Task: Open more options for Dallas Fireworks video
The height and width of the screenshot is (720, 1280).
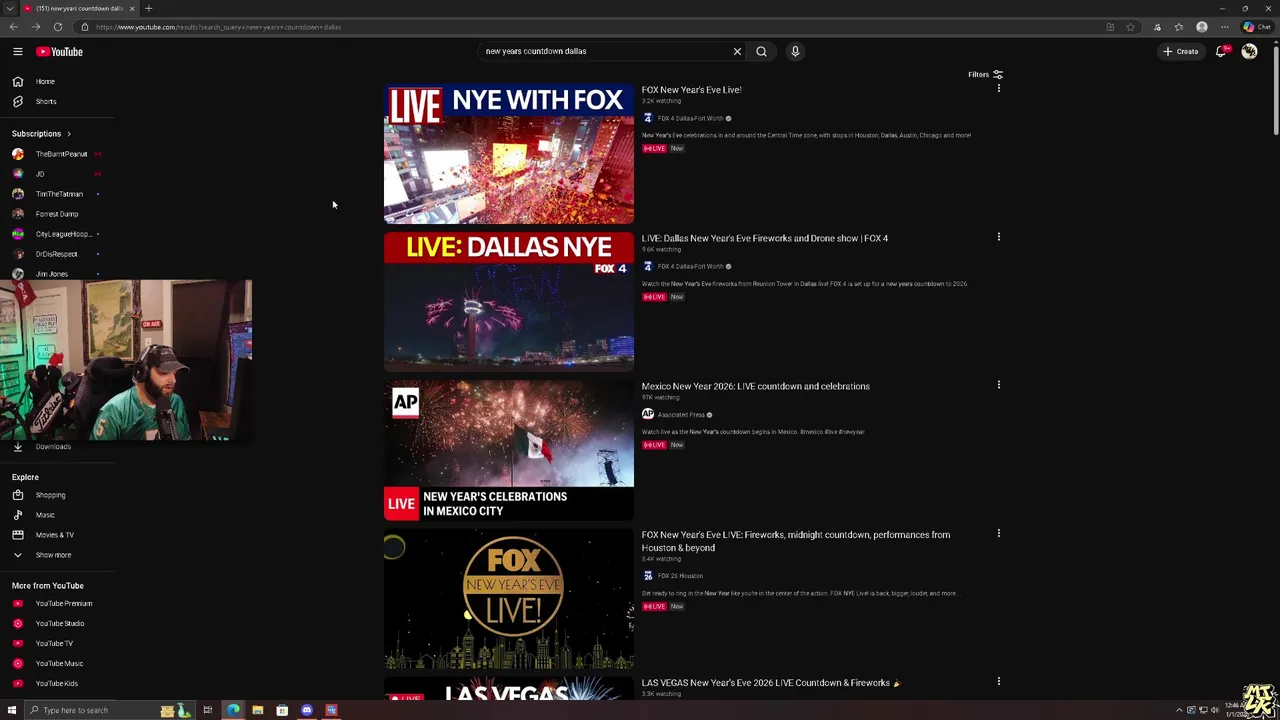Action: 998,237
